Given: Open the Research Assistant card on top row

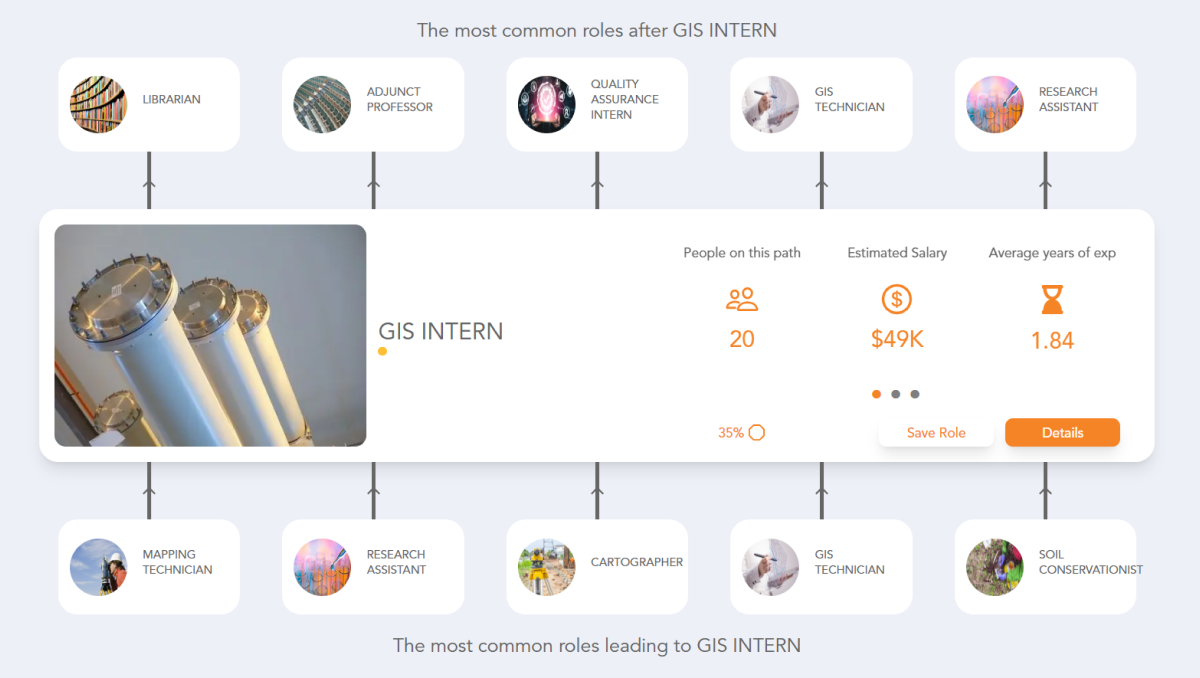Looking at the screenshot, I should pyautogui.click(x=1044, y=103).
